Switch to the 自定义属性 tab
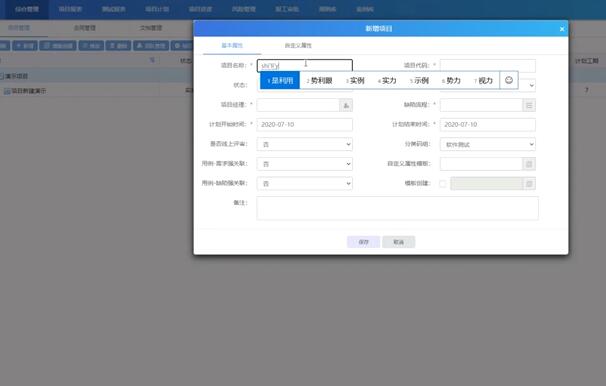 point(298,45)
